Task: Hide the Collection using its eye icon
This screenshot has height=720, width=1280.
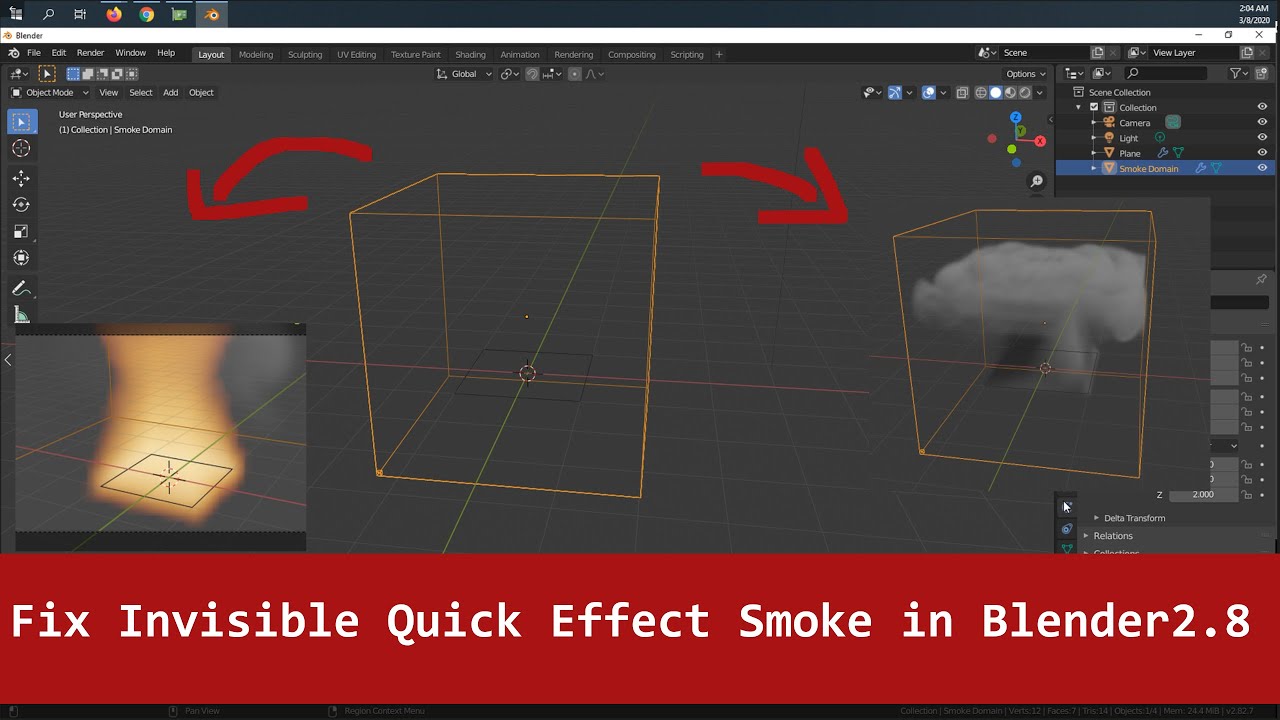Action: click(1262, 107)
